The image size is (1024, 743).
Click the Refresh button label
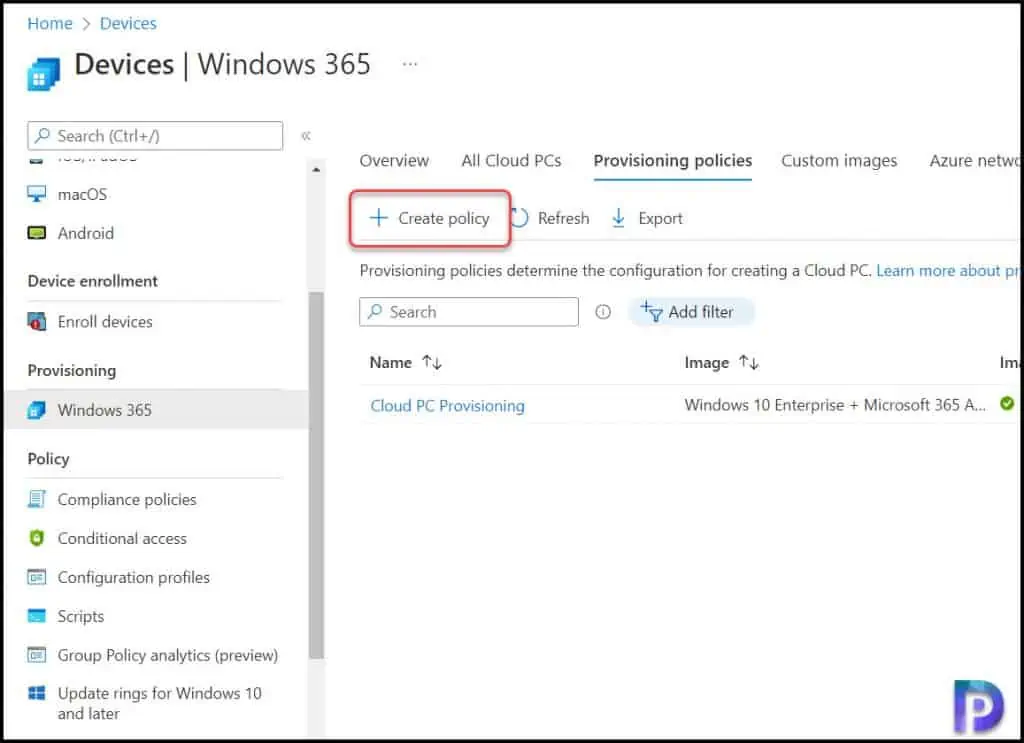tap(563, 218)
